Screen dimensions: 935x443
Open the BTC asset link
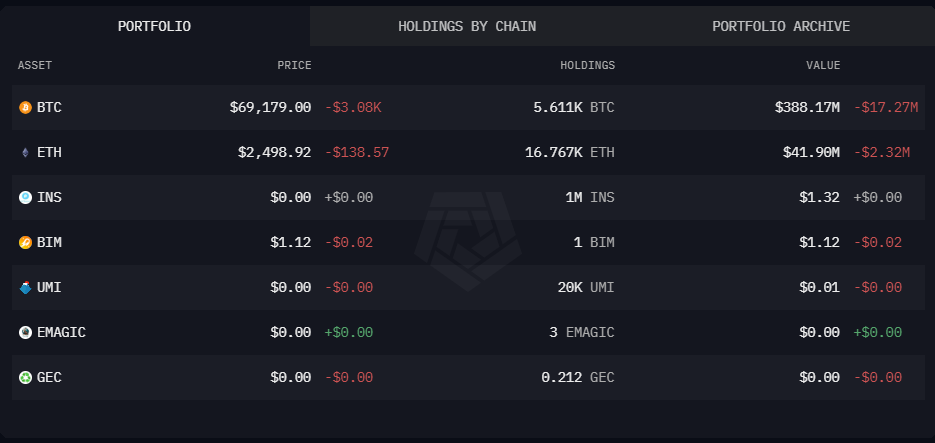49,107
